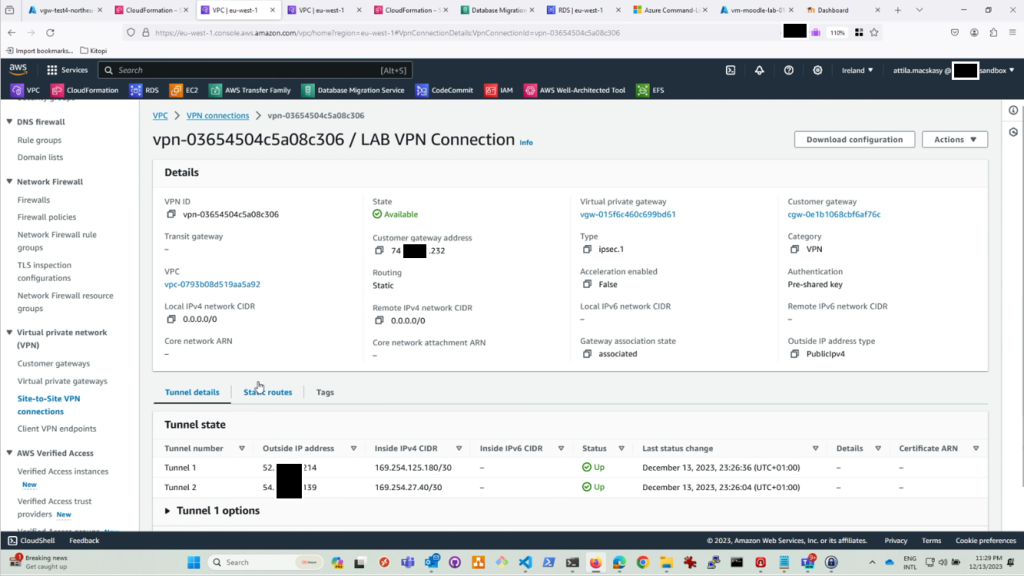The height and width of the screenshot is (576, 1024).
Task: Open the CloudShell icon in top navigation bar
Action: pyautogui.click(x=731, y=70)
